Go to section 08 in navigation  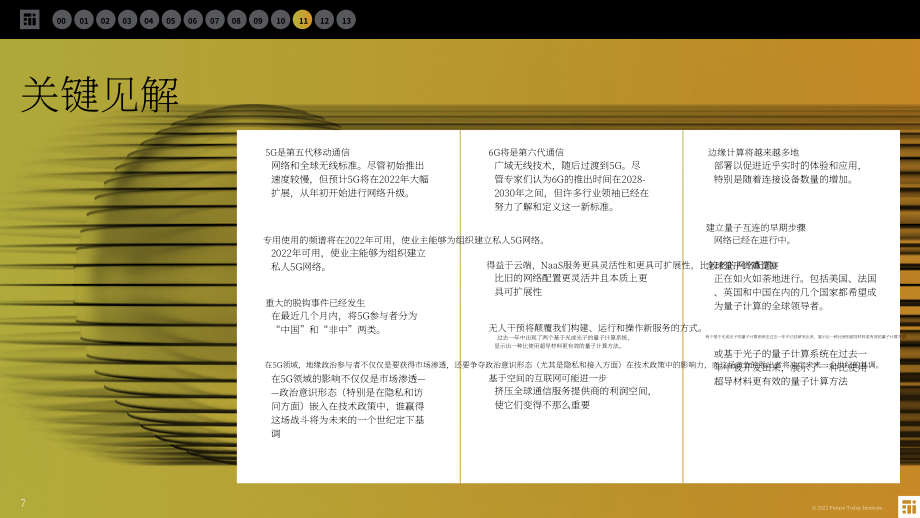(x=236, y=20)
